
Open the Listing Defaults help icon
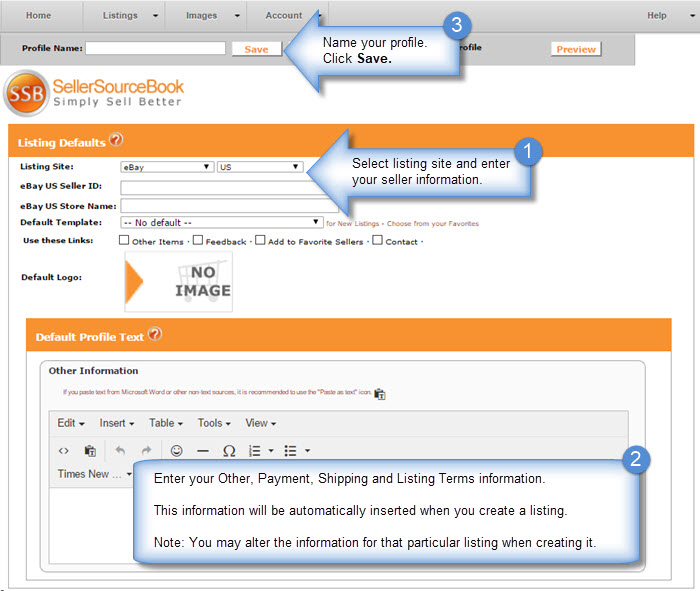116,140
